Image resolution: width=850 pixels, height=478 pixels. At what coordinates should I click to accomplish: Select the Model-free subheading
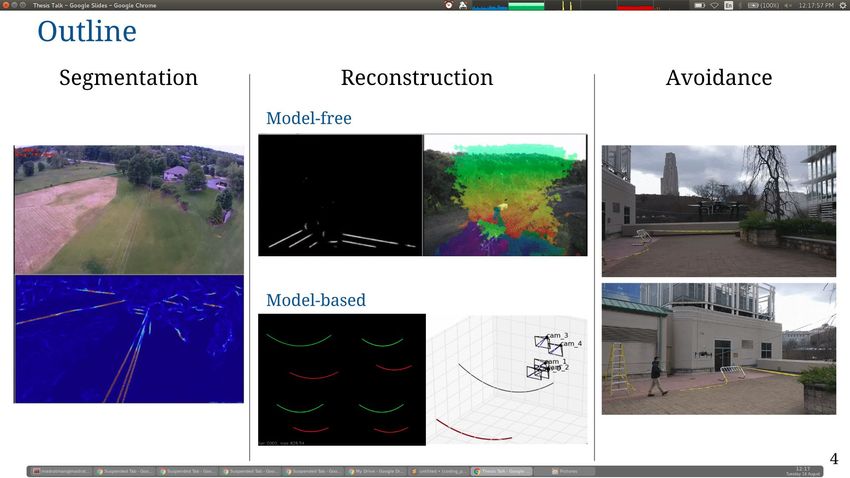[x=308, y=118]
